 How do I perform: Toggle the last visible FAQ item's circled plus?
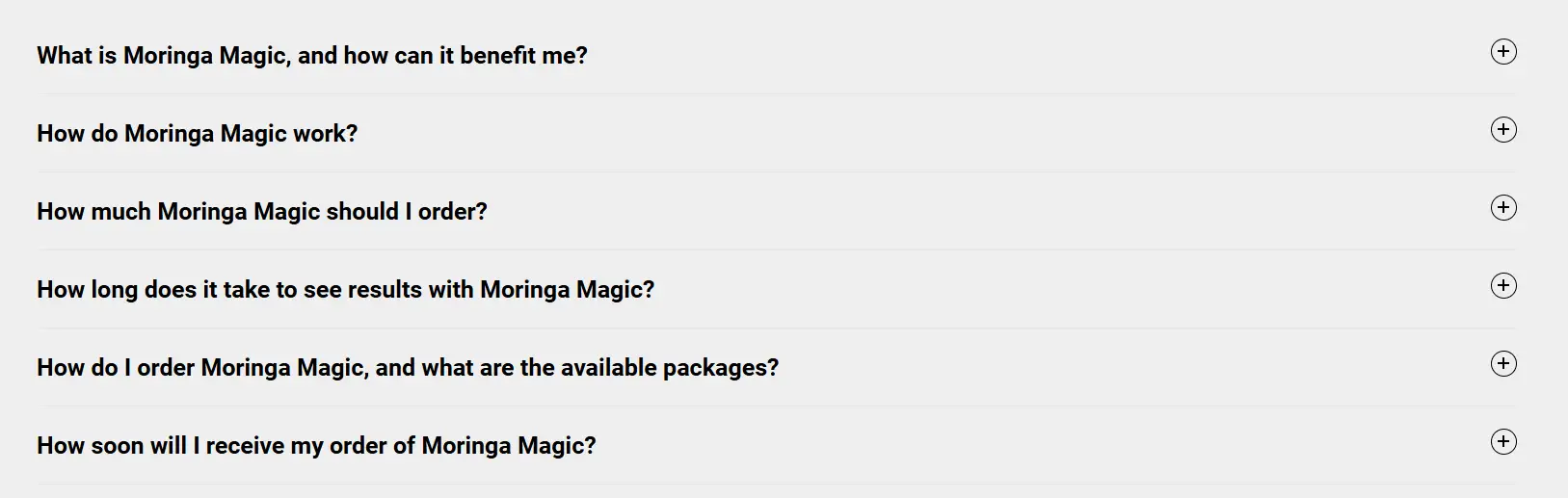[x=1503, y=442]
